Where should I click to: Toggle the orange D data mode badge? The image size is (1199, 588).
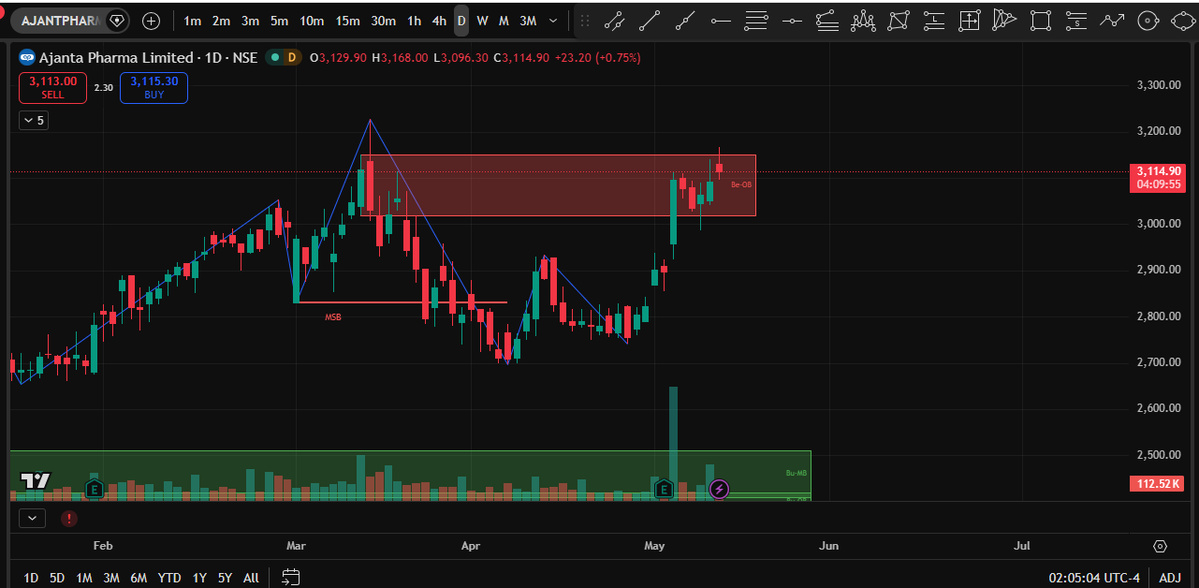[291, 57]
